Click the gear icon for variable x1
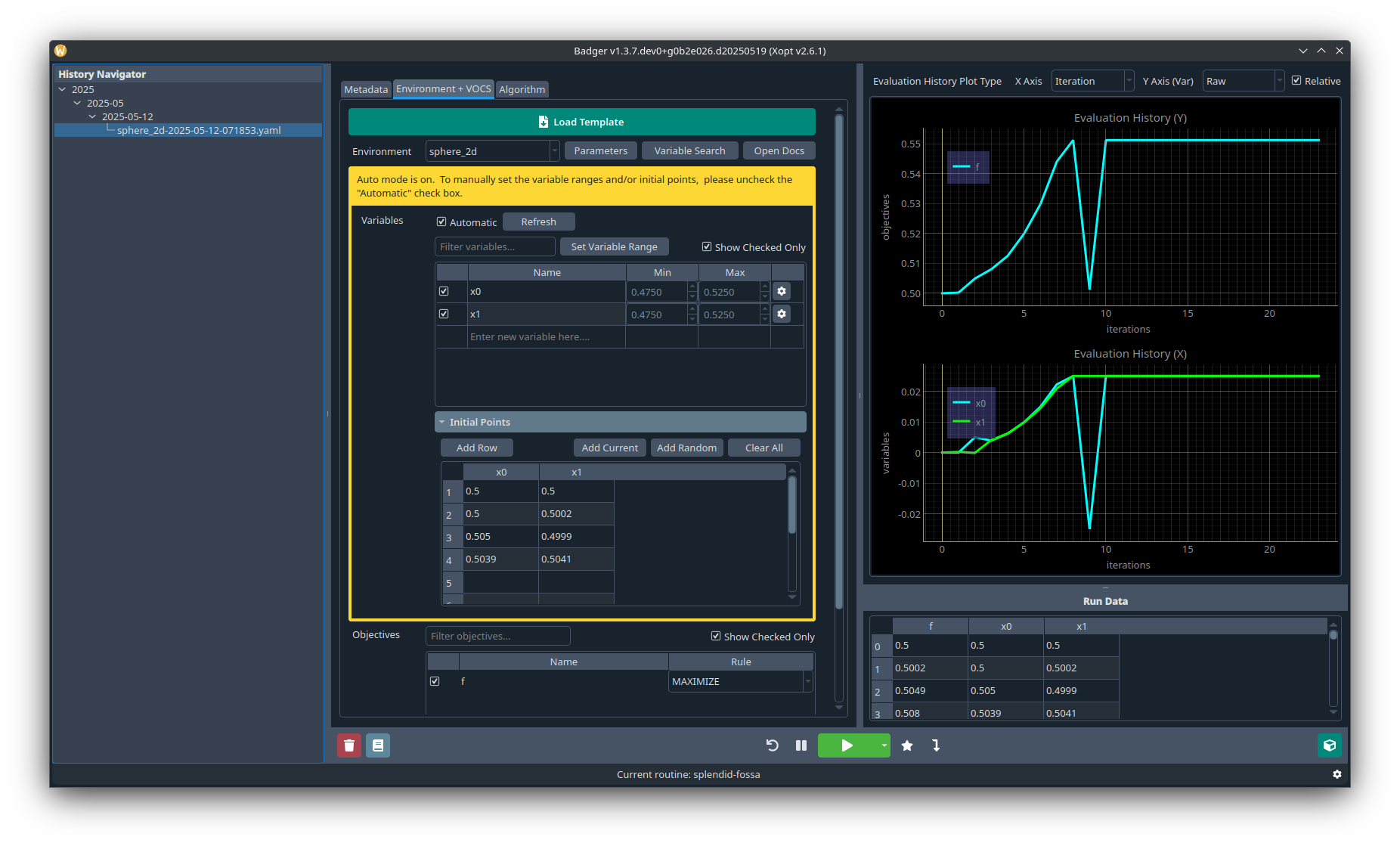The height and width of the screenshot is (846, 1400). (782, 314)
